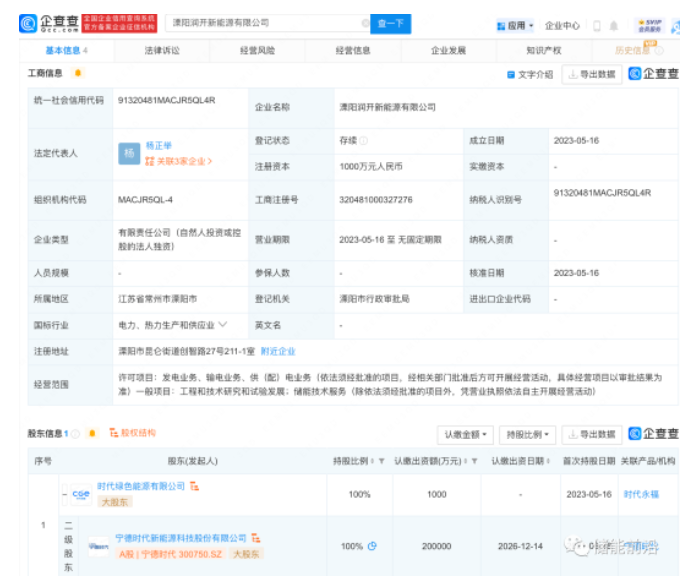Sort by 持股比例 column arrows
Viewport: 693px width, 584px height.
(x=372, y=461)
